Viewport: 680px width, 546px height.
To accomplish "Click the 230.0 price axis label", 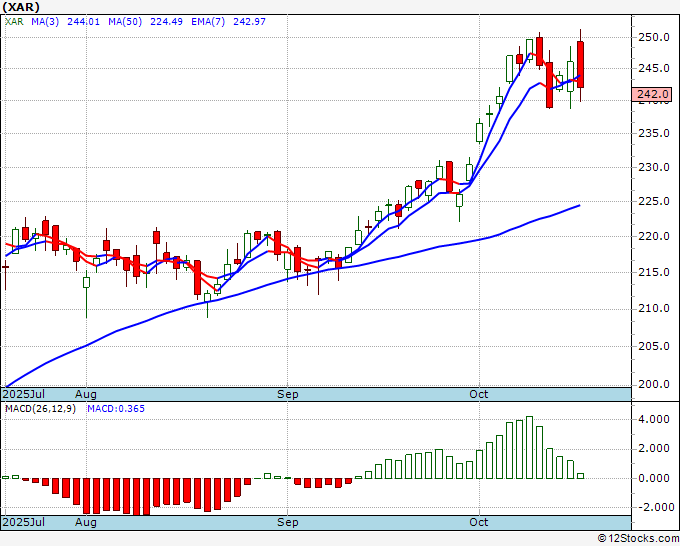I will [x=654, y=167].
